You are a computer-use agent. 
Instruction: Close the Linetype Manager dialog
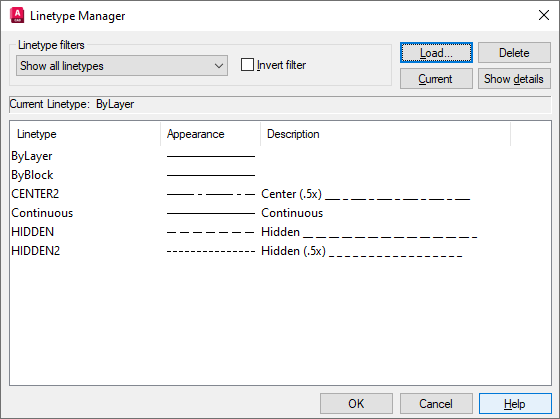[544, 15]
